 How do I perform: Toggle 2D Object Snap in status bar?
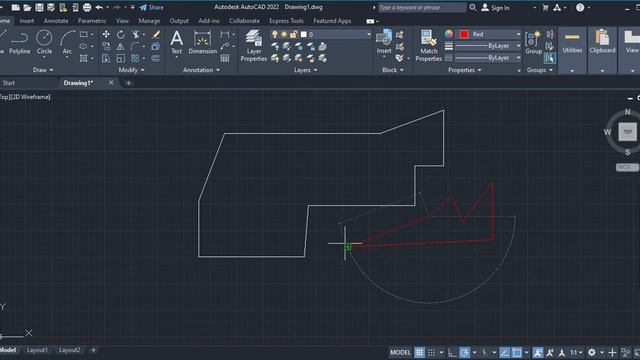517,352
